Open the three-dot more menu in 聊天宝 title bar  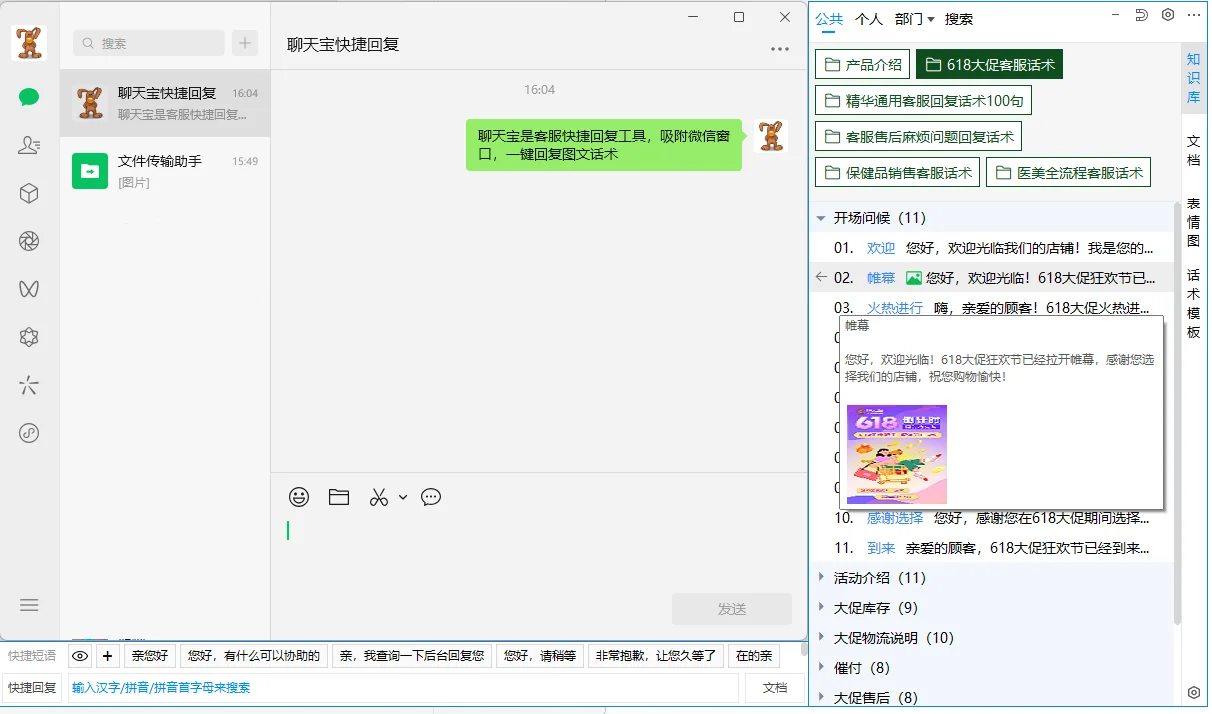tap(1193, 15)
